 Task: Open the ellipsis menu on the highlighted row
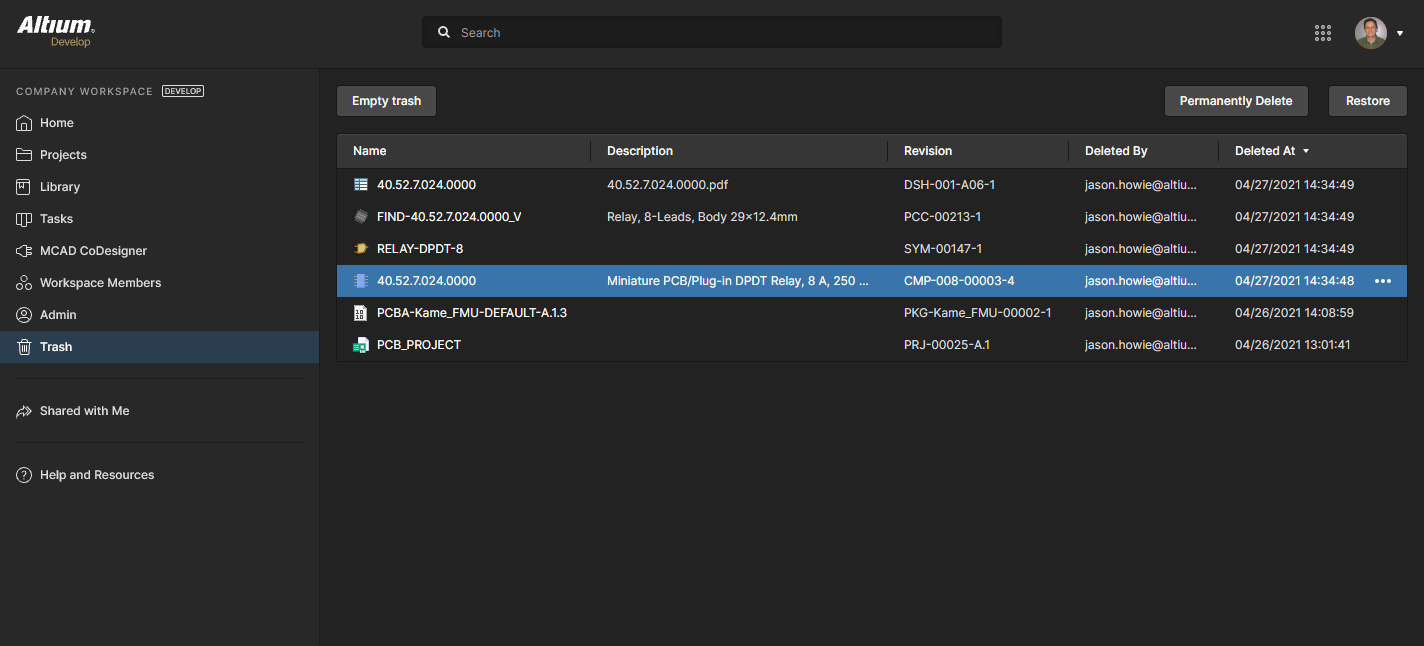(x=1383, y=281)
